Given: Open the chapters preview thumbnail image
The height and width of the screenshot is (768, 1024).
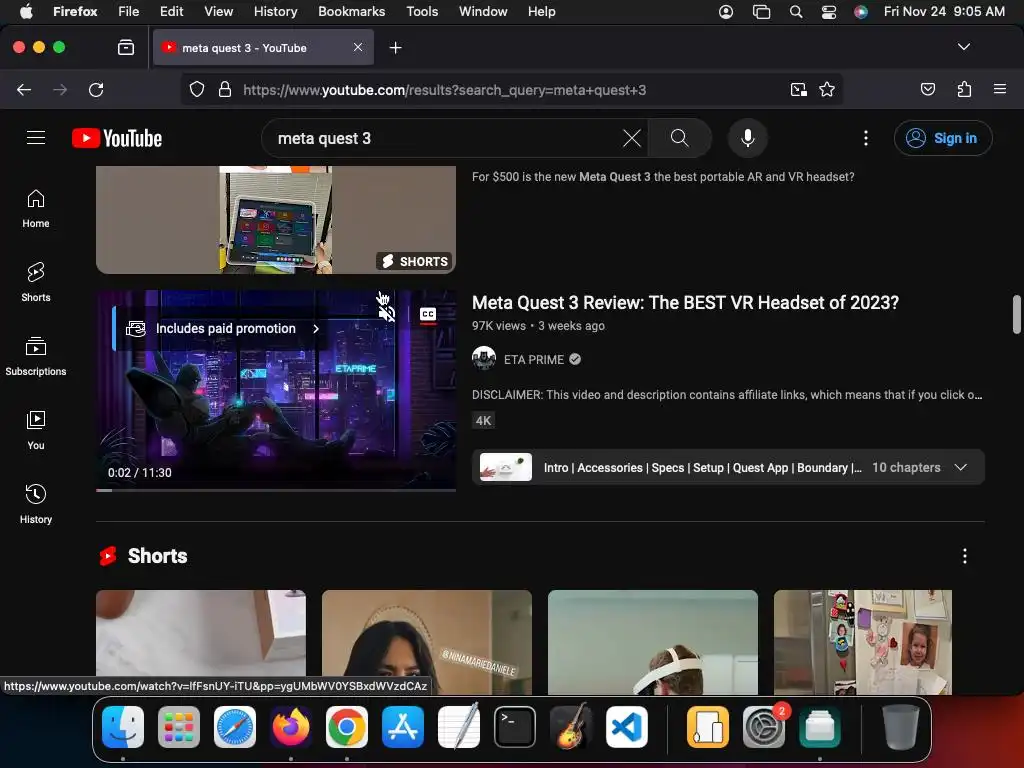Looking at the screenshot, I should (x=505, y=468).
